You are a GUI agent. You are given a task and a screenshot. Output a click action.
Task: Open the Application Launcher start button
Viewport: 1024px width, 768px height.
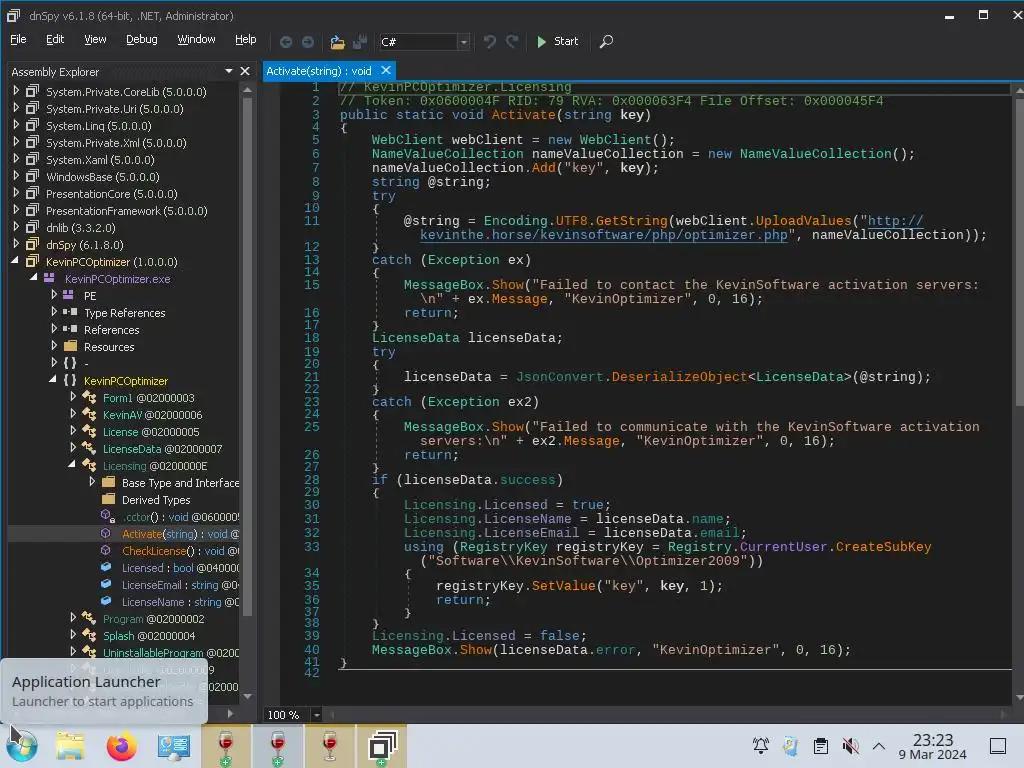click(x=22, y=746)
